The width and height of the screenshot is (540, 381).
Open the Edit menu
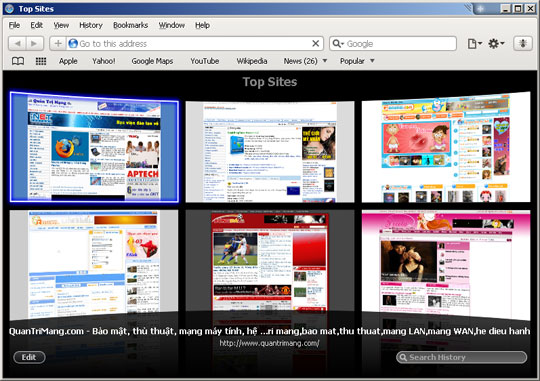coord(37,25)
